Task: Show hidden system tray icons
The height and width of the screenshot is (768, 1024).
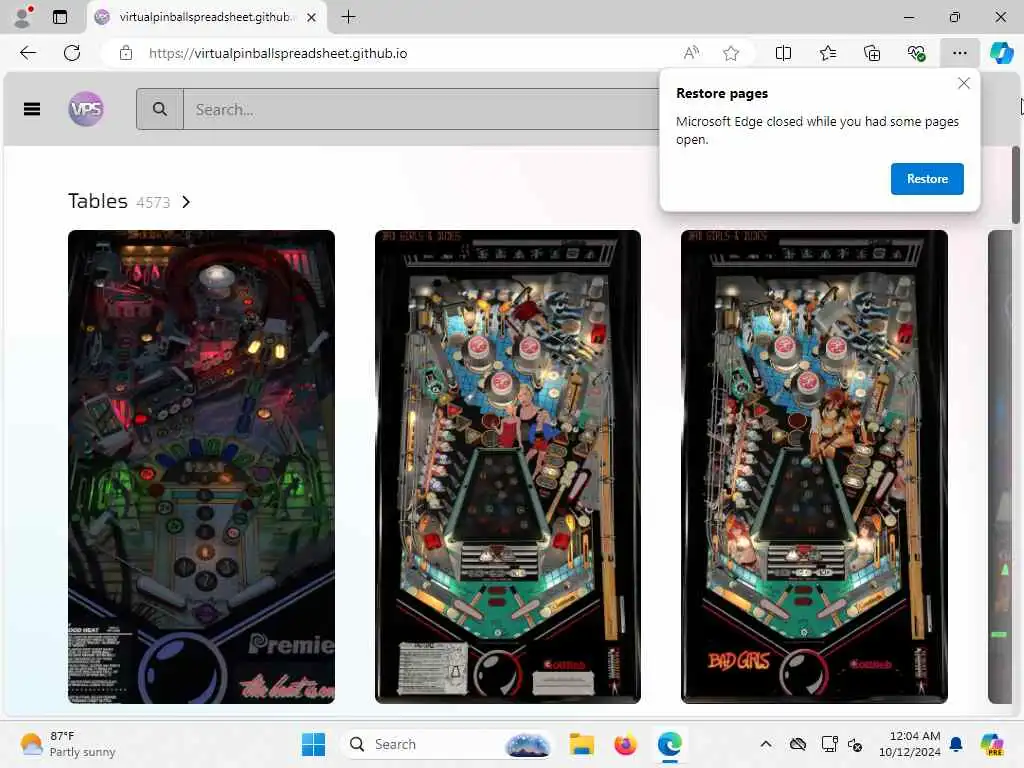Action: [766, 744]
